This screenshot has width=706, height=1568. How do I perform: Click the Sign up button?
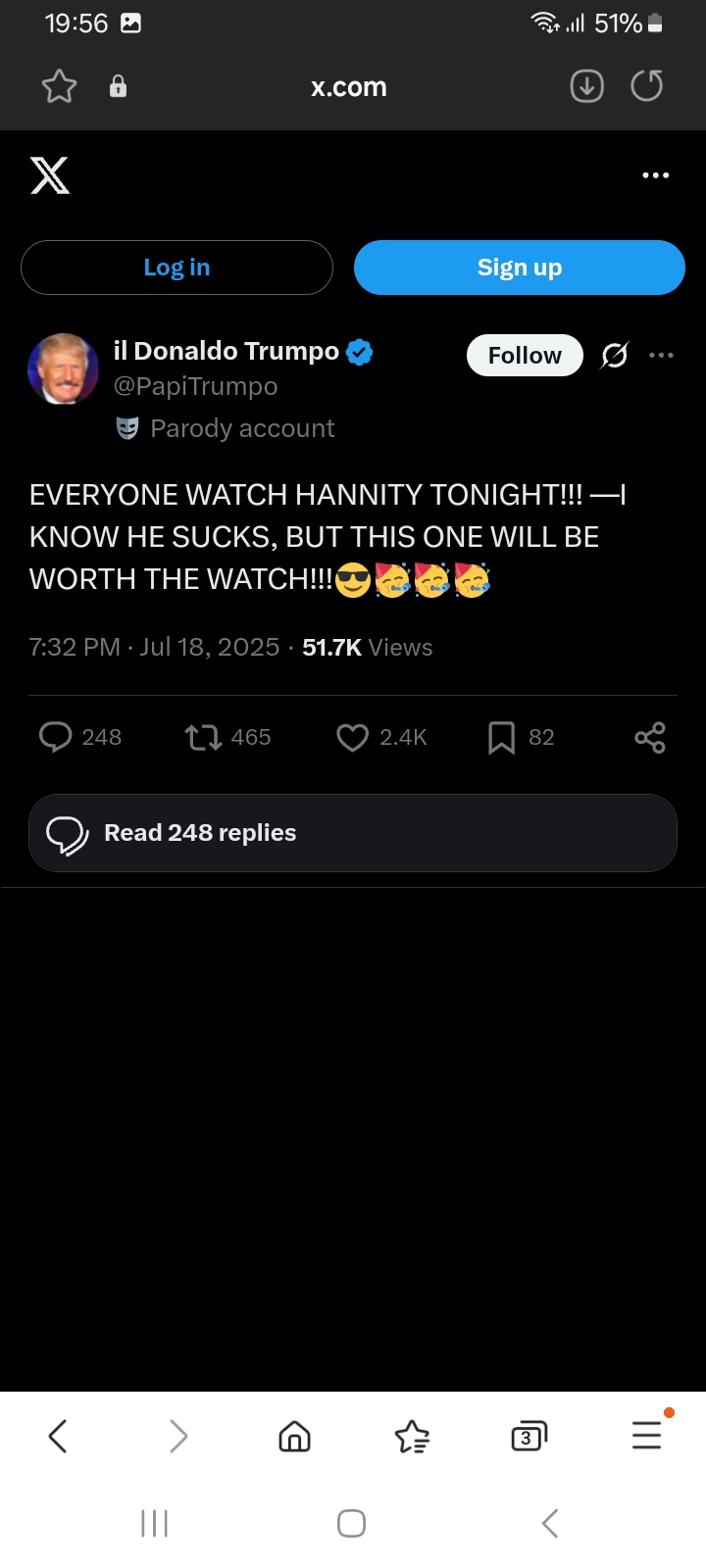520,268
